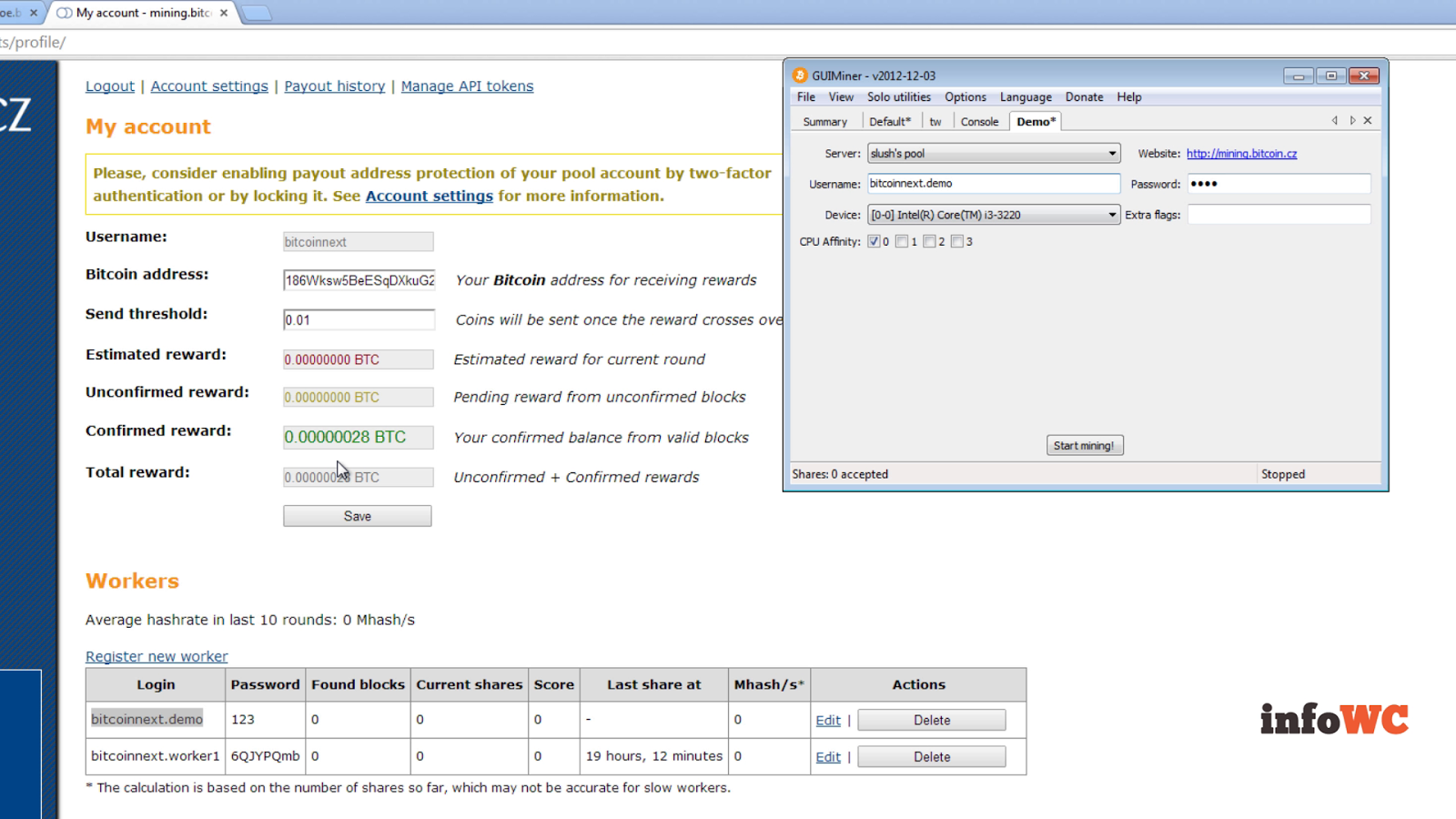Follow Account settings link in the warning box
Viewport: 1456px width, 819px height.
tap(430, 196)
